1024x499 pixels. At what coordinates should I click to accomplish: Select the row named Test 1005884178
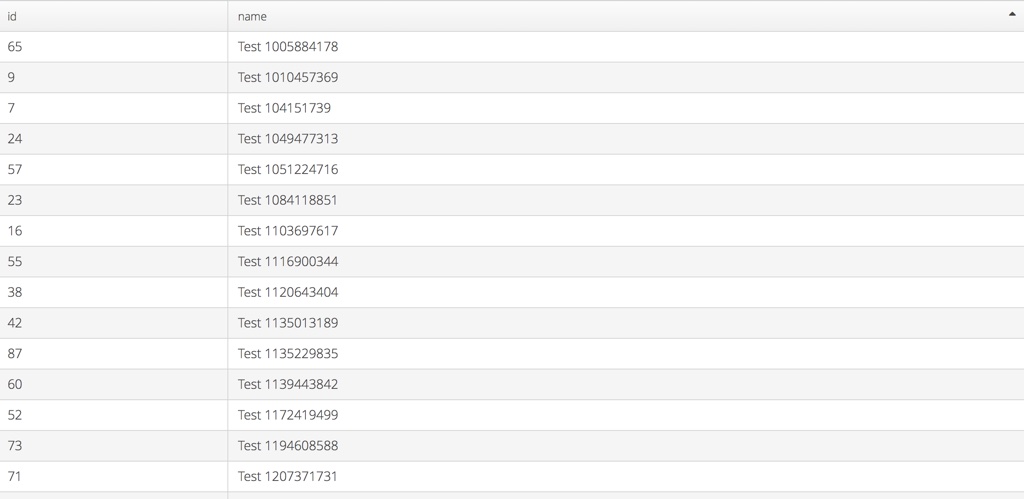coord(288,47)
